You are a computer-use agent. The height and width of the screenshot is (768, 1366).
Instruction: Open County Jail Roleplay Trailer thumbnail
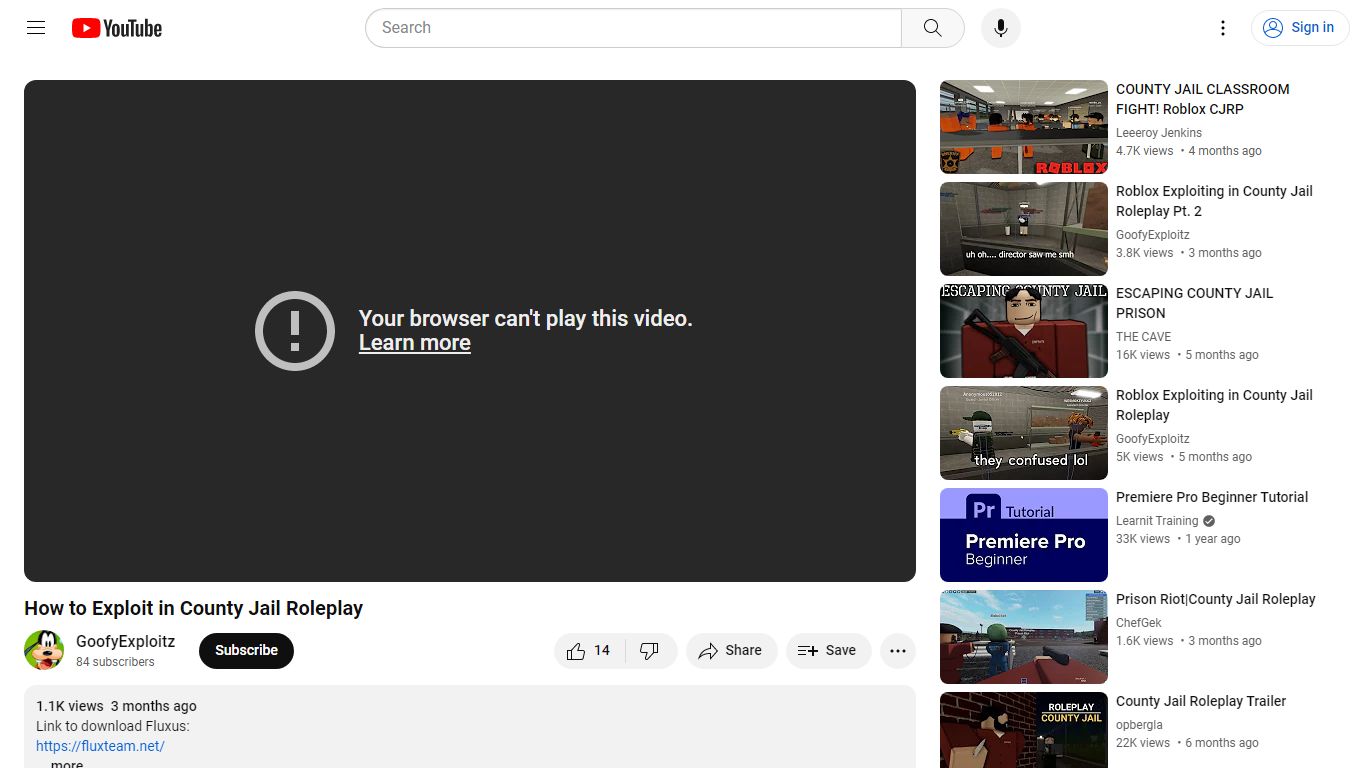point(1024,730)
